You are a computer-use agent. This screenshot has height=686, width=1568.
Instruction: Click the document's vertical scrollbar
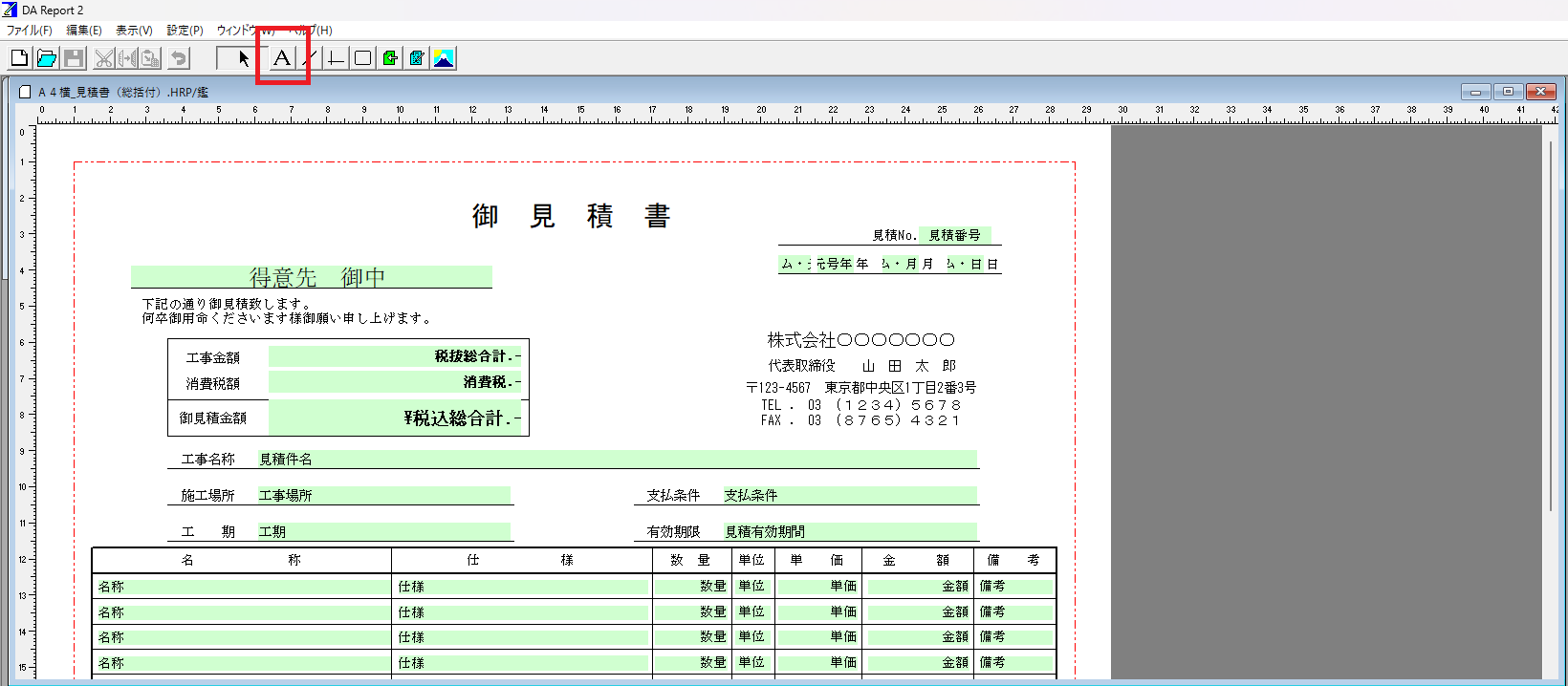click(1551, 325)
